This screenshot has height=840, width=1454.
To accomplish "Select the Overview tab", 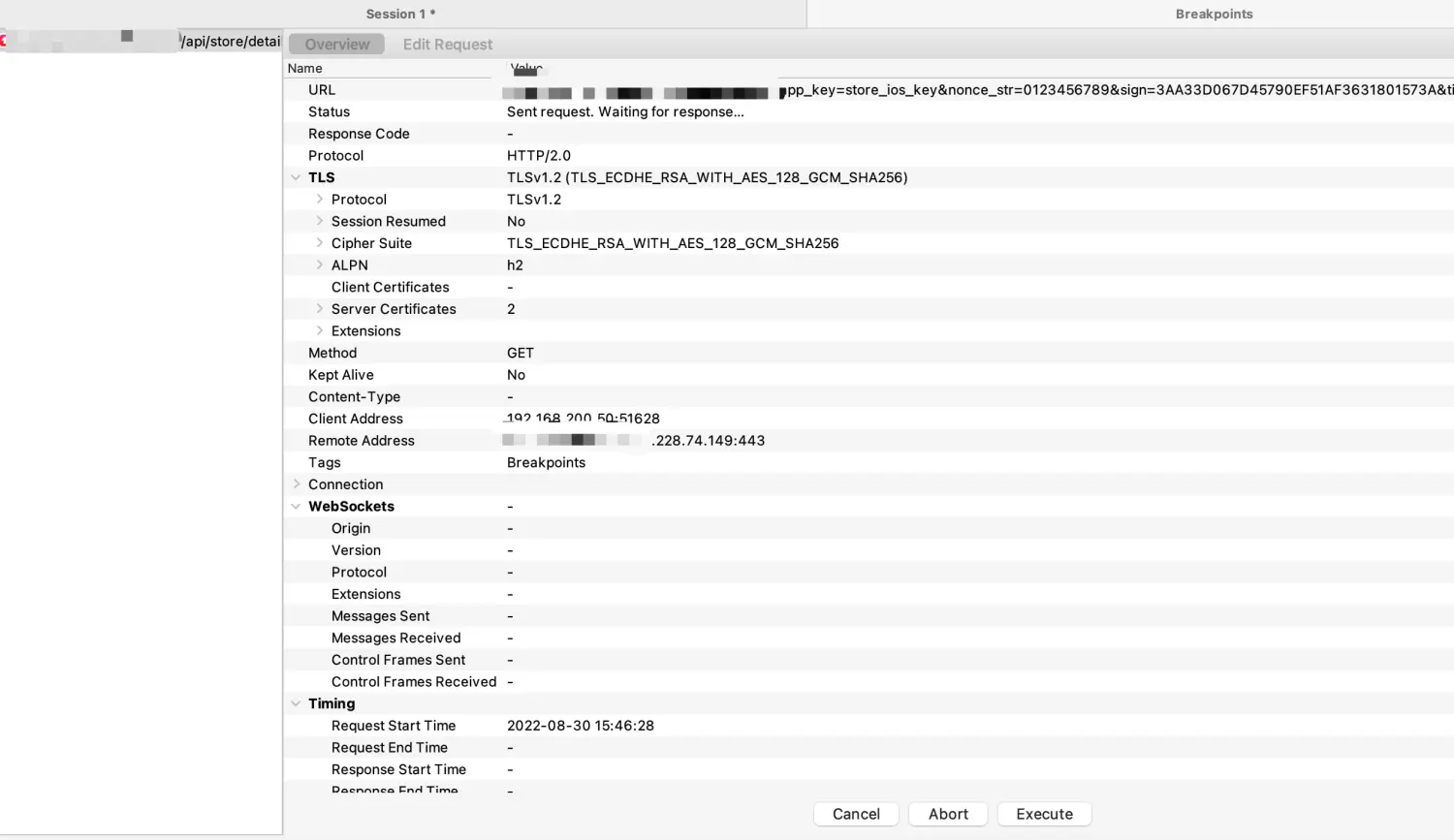I will coord(336,45).
